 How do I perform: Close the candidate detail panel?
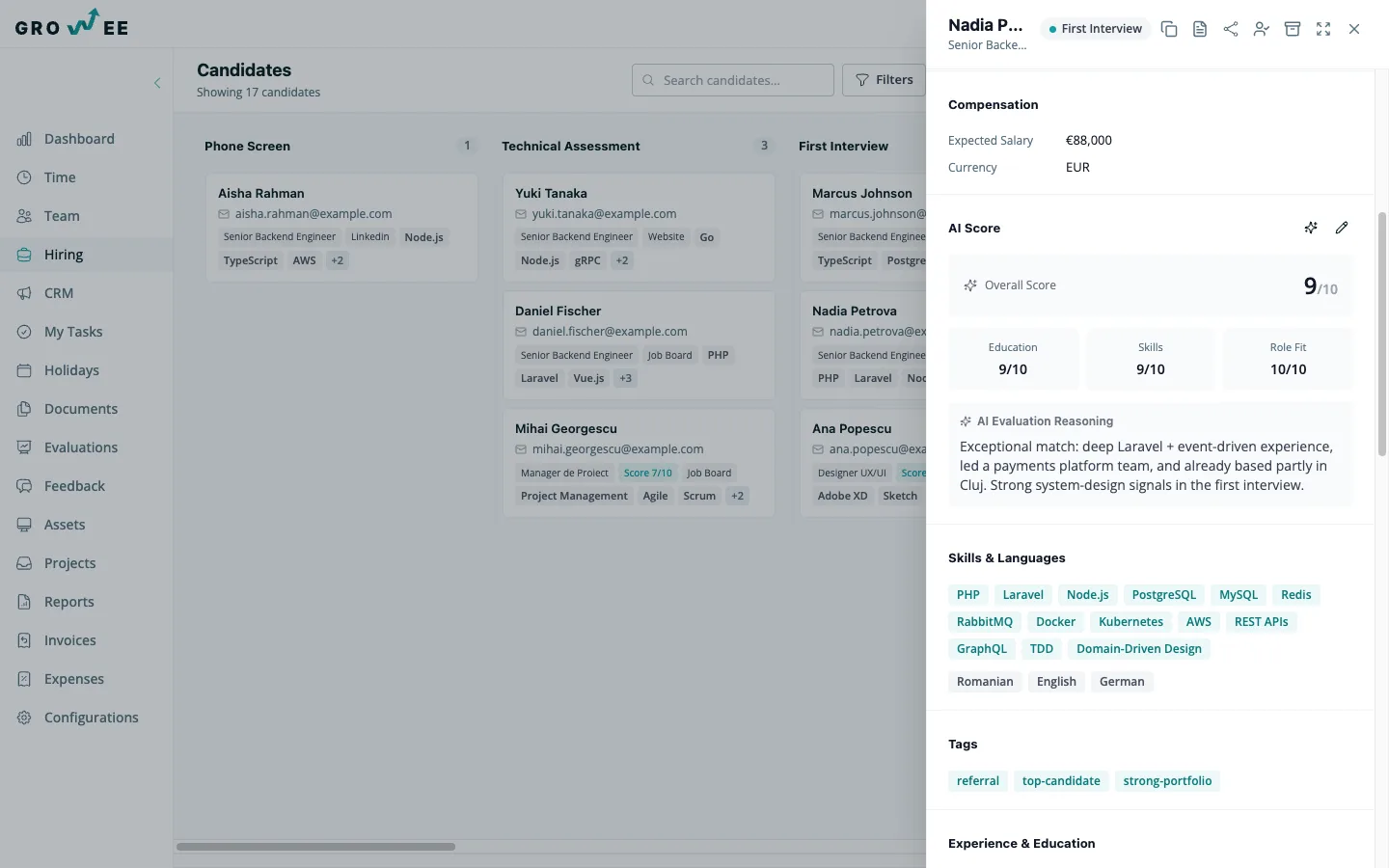pos(1354,29)
